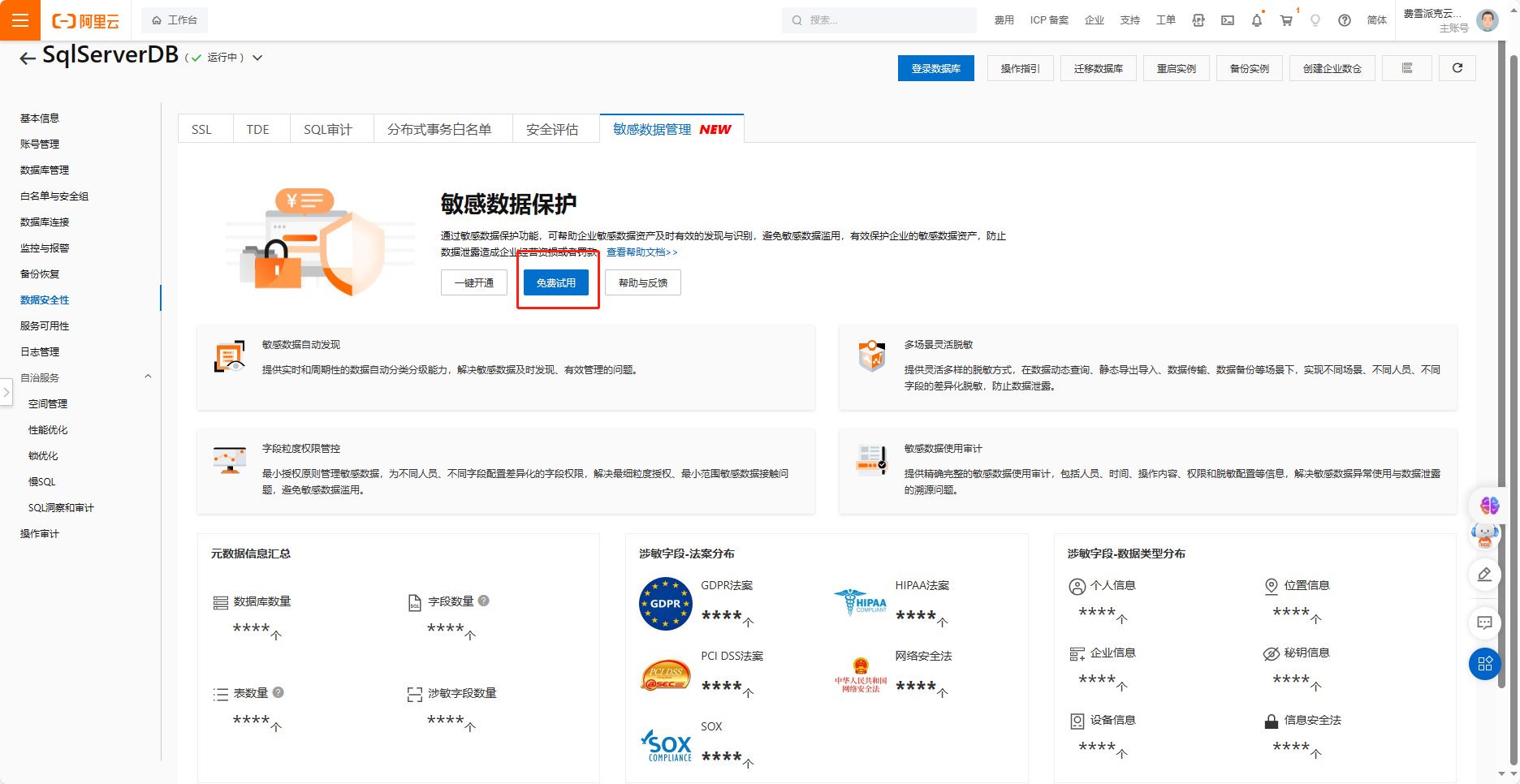Screen dimensions: 1520x784
Task: Open the help question-mark icon in header
Action: tap(1345, 20)
